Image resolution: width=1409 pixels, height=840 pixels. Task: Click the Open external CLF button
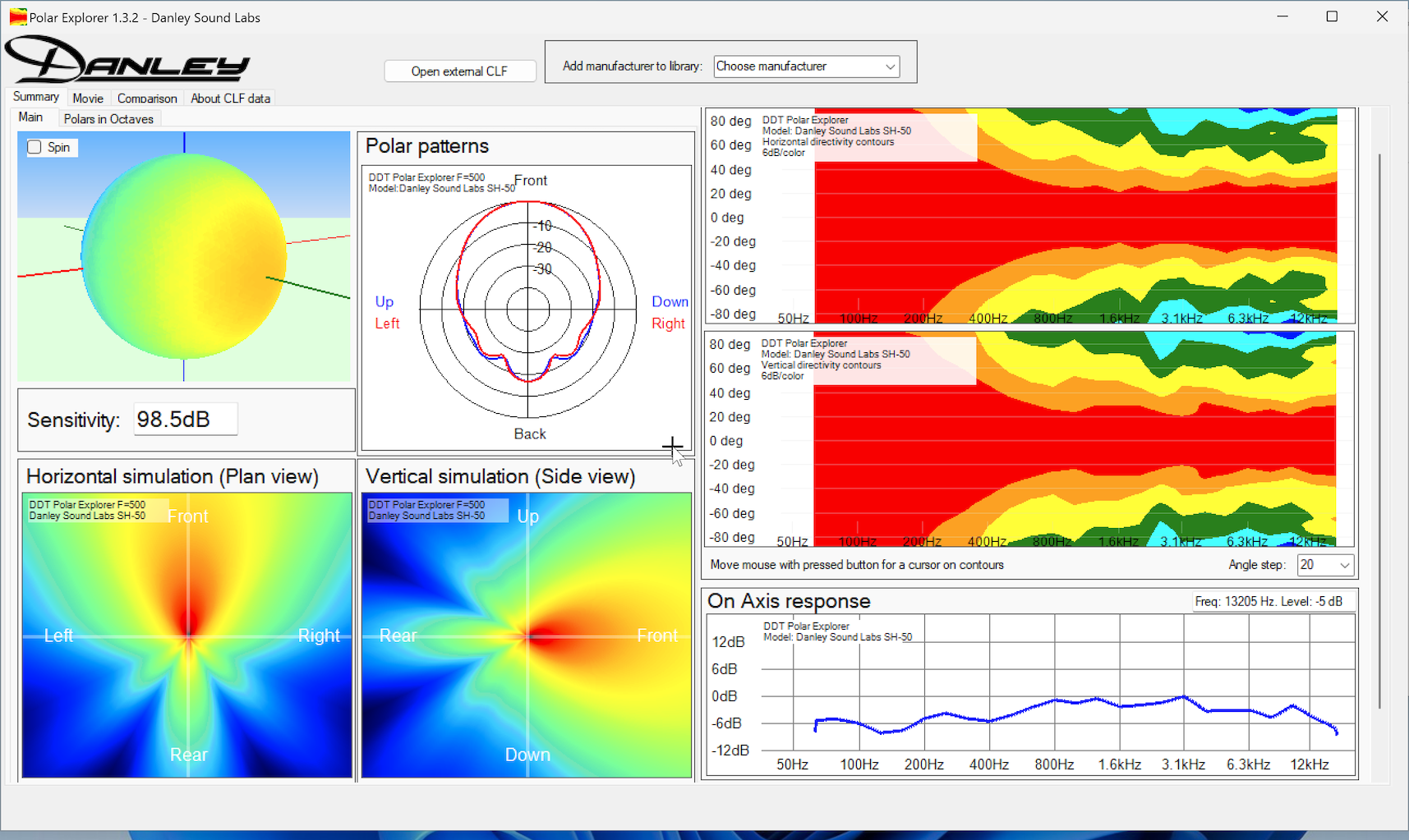(x=459, y=71)
